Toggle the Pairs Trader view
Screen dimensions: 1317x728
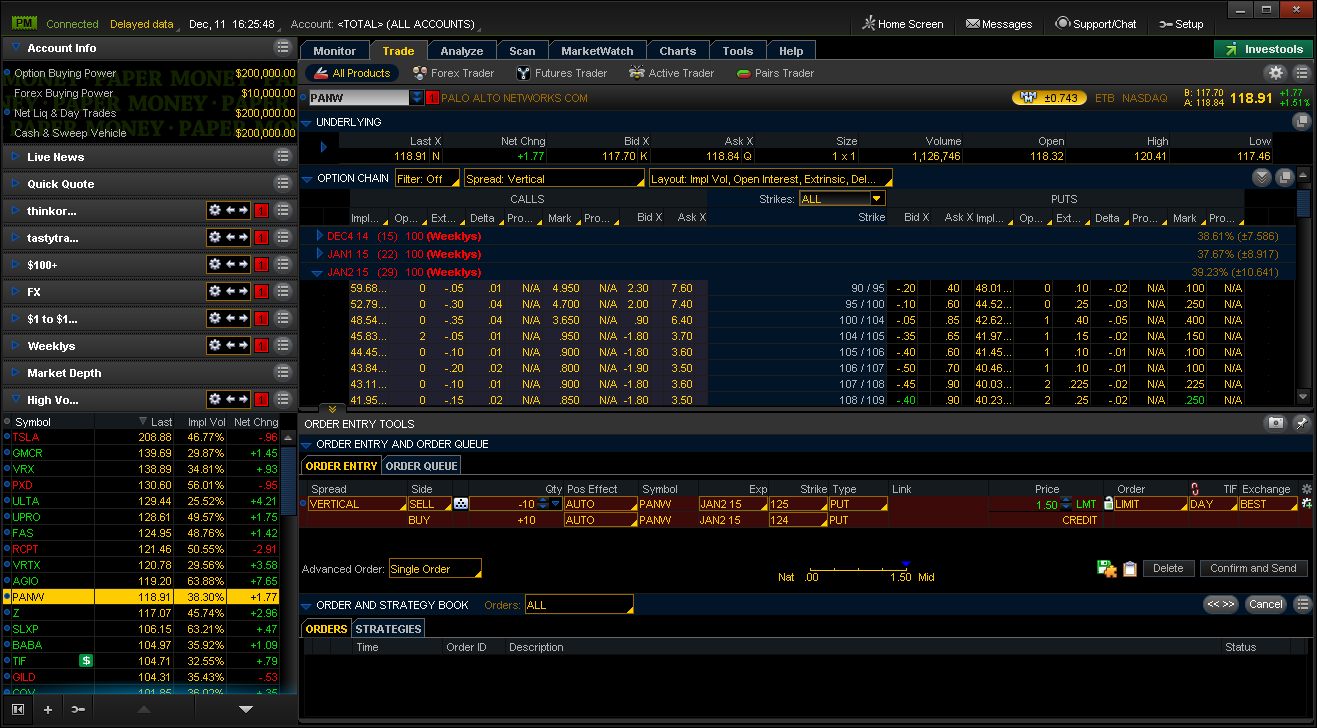tap(776, 73)
